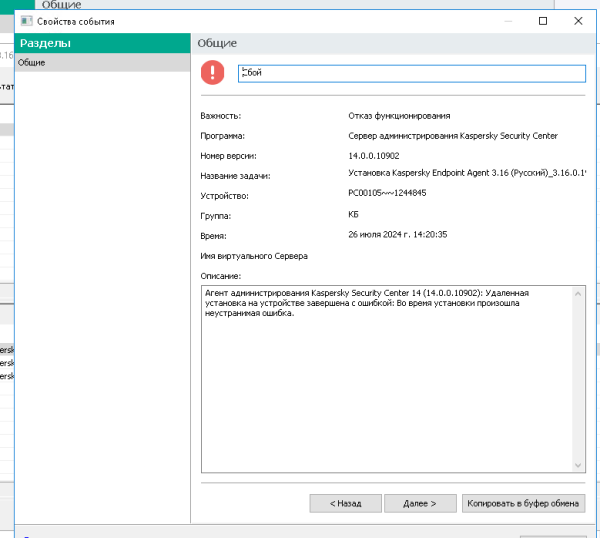Click the description scrollbar down arrow
The height and width of the screenshot is (538, 600).
[578, 466]
